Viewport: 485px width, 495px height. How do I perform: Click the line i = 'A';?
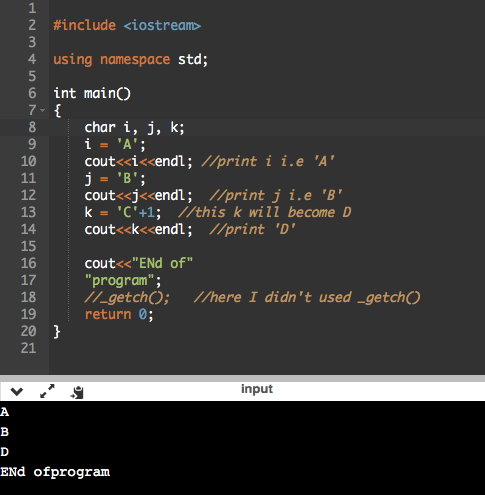coord(115,144)
